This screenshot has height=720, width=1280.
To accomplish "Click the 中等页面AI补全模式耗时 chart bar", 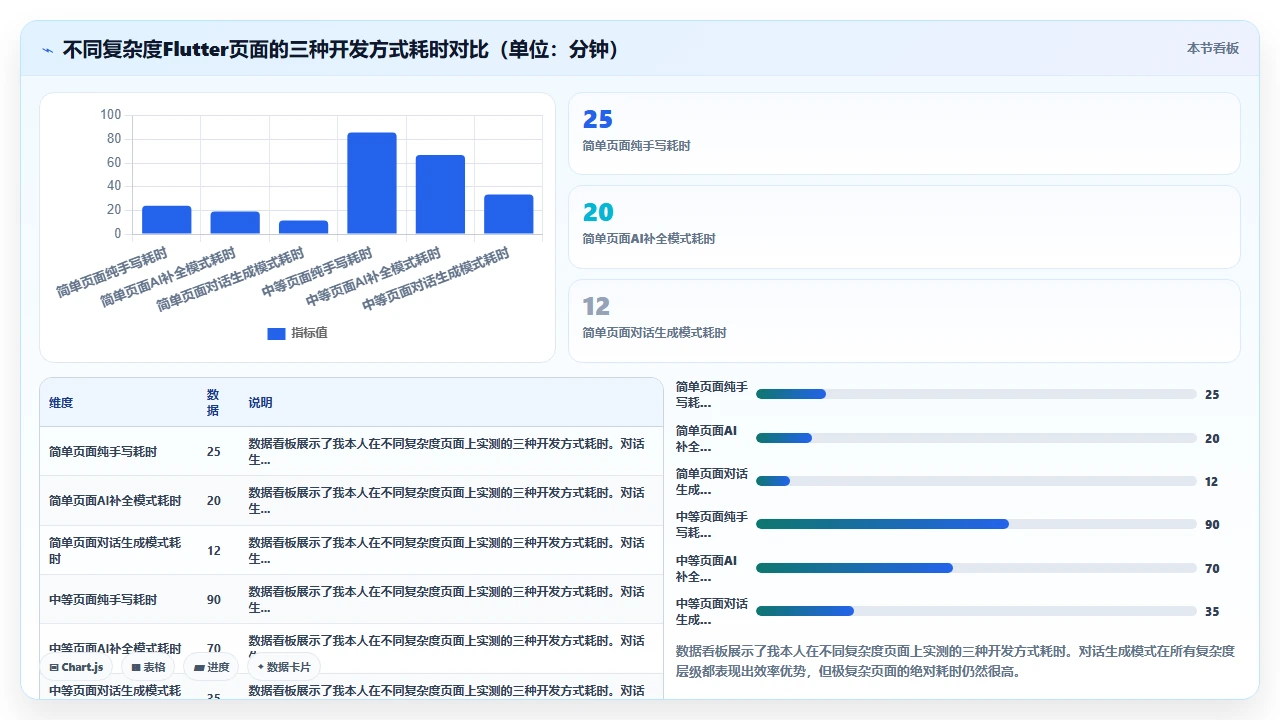I will tap(440, 195).
